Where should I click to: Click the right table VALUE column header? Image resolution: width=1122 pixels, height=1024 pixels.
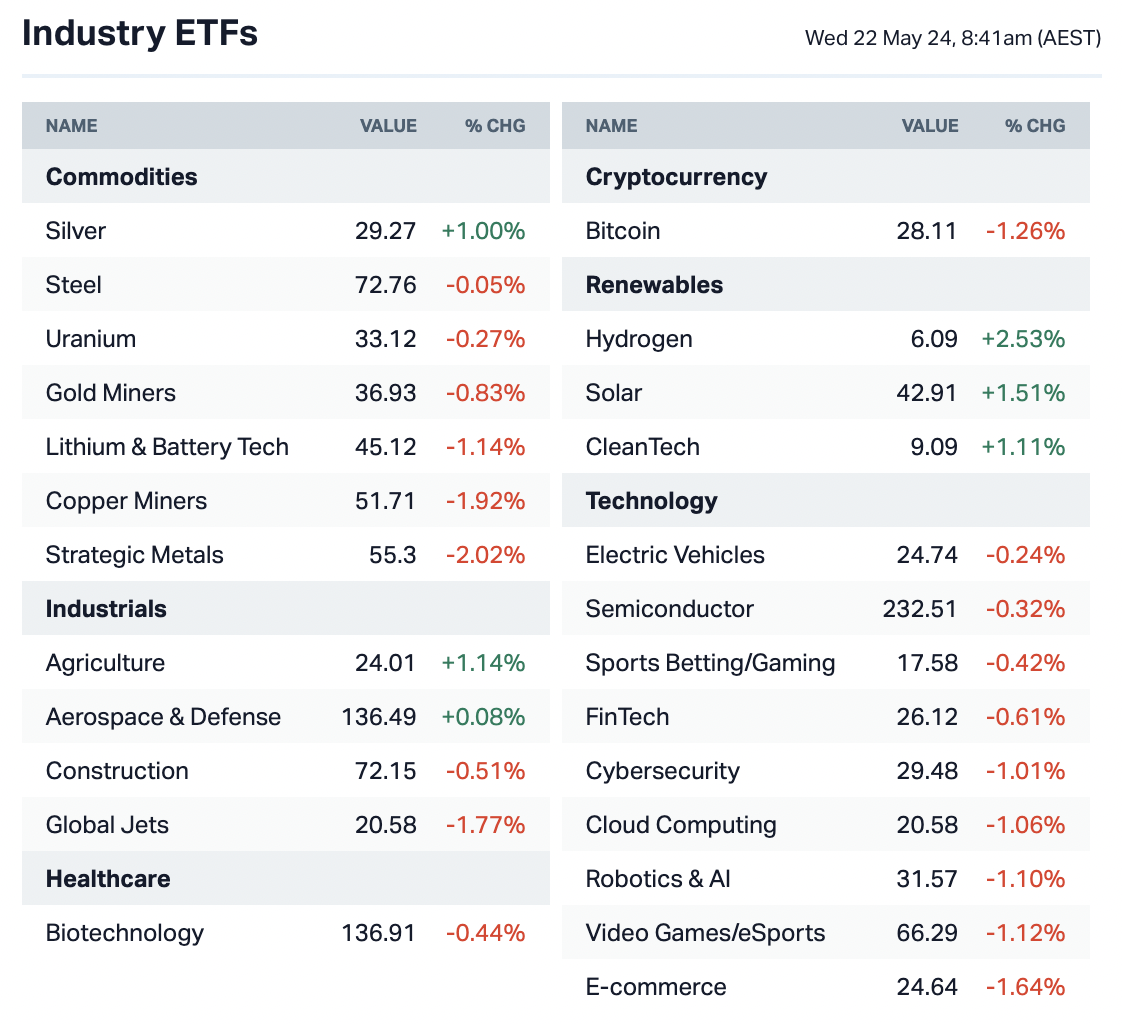pyautogui.click(x=930, y=126)
